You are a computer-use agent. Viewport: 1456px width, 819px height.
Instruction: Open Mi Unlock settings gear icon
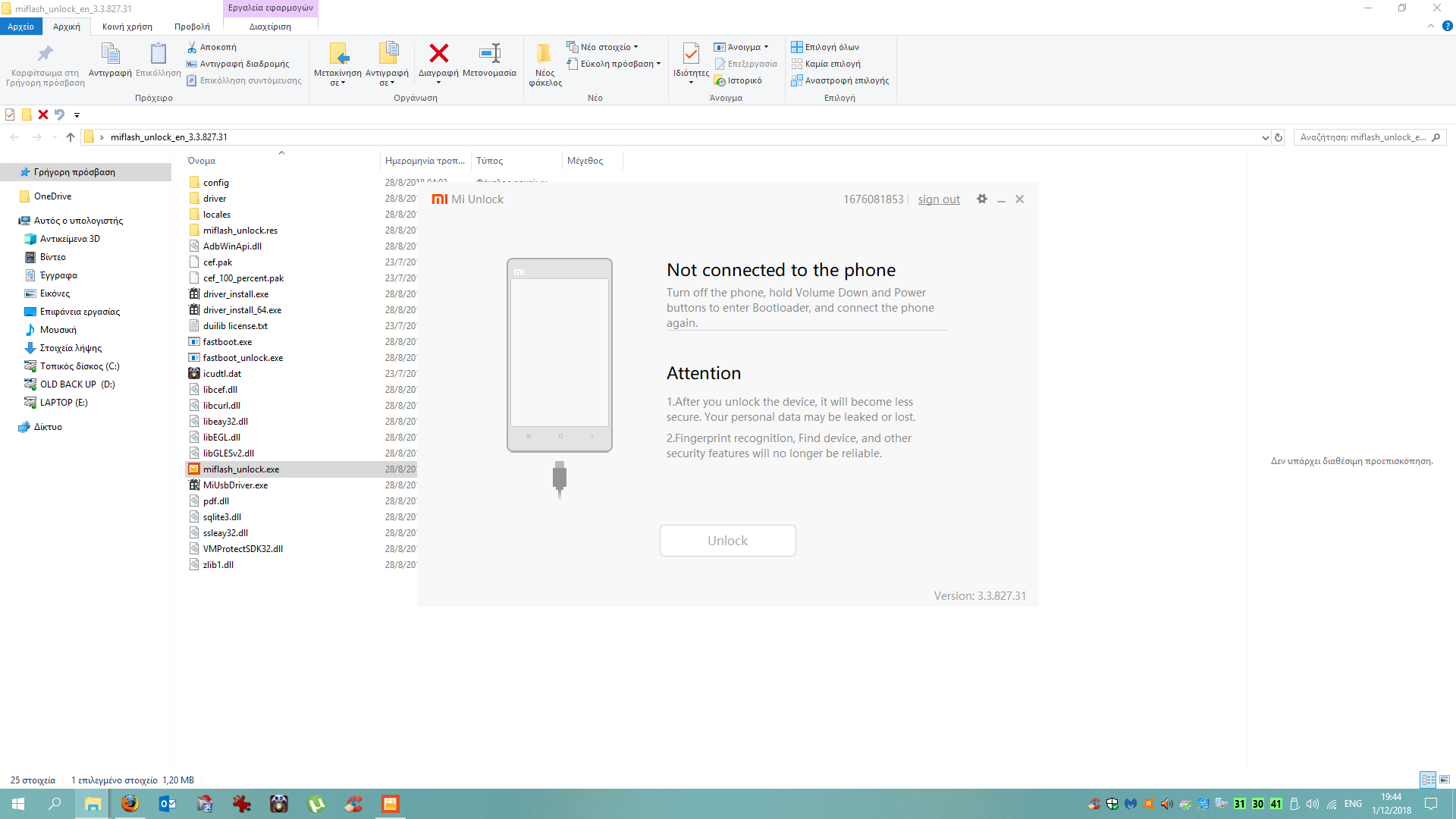pyautogui.click(x=982, y=199)
